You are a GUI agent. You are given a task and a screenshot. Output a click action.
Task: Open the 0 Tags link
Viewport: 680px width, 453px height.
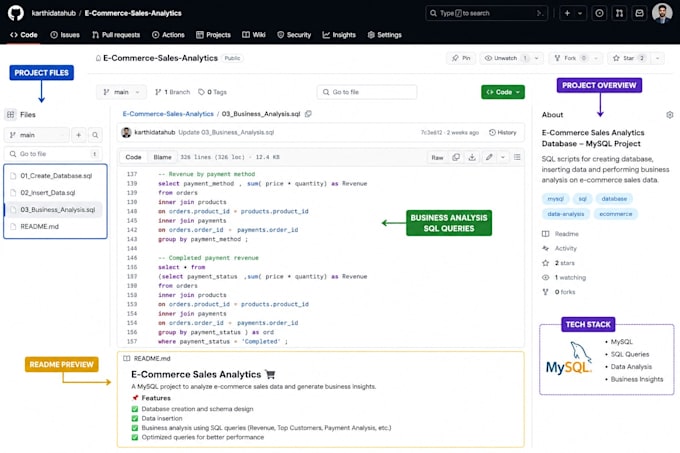pyautogui.click(x=212, y=92)
